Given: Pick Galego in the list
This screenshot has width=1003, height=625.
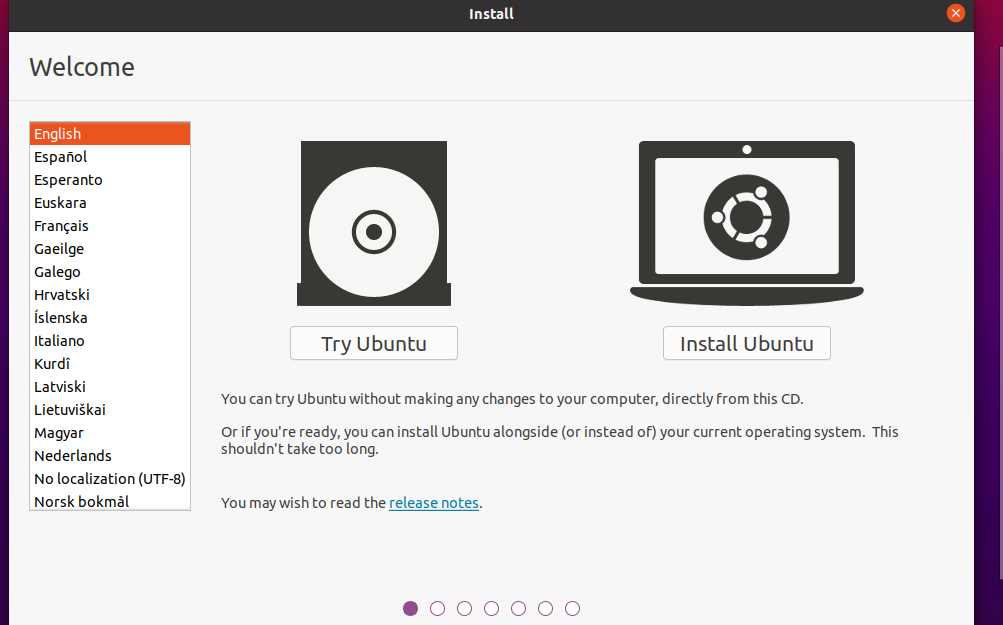Looking at the screenshot, I should (110, 272).
